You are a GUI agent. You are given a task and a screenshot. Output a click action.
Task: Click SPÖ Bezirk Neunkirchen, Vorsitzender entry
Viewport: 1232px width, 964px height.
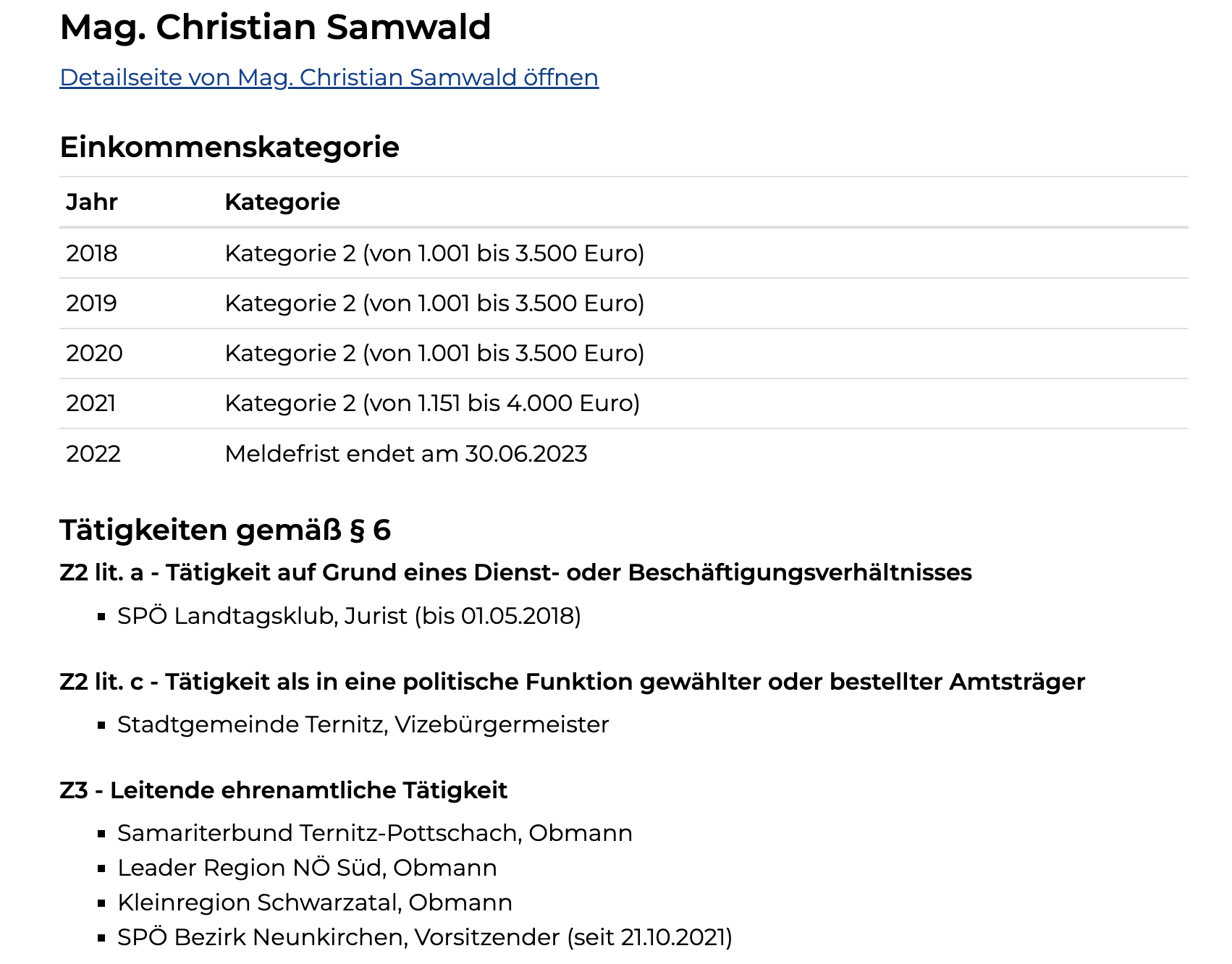pos(425,937)
